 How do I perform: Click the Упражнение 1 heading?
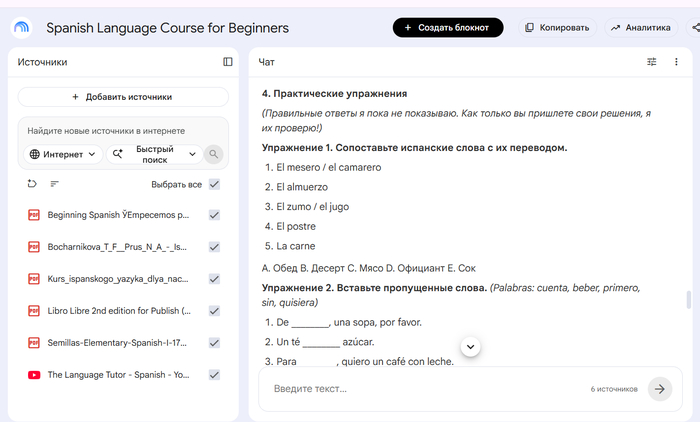[414, 148]
